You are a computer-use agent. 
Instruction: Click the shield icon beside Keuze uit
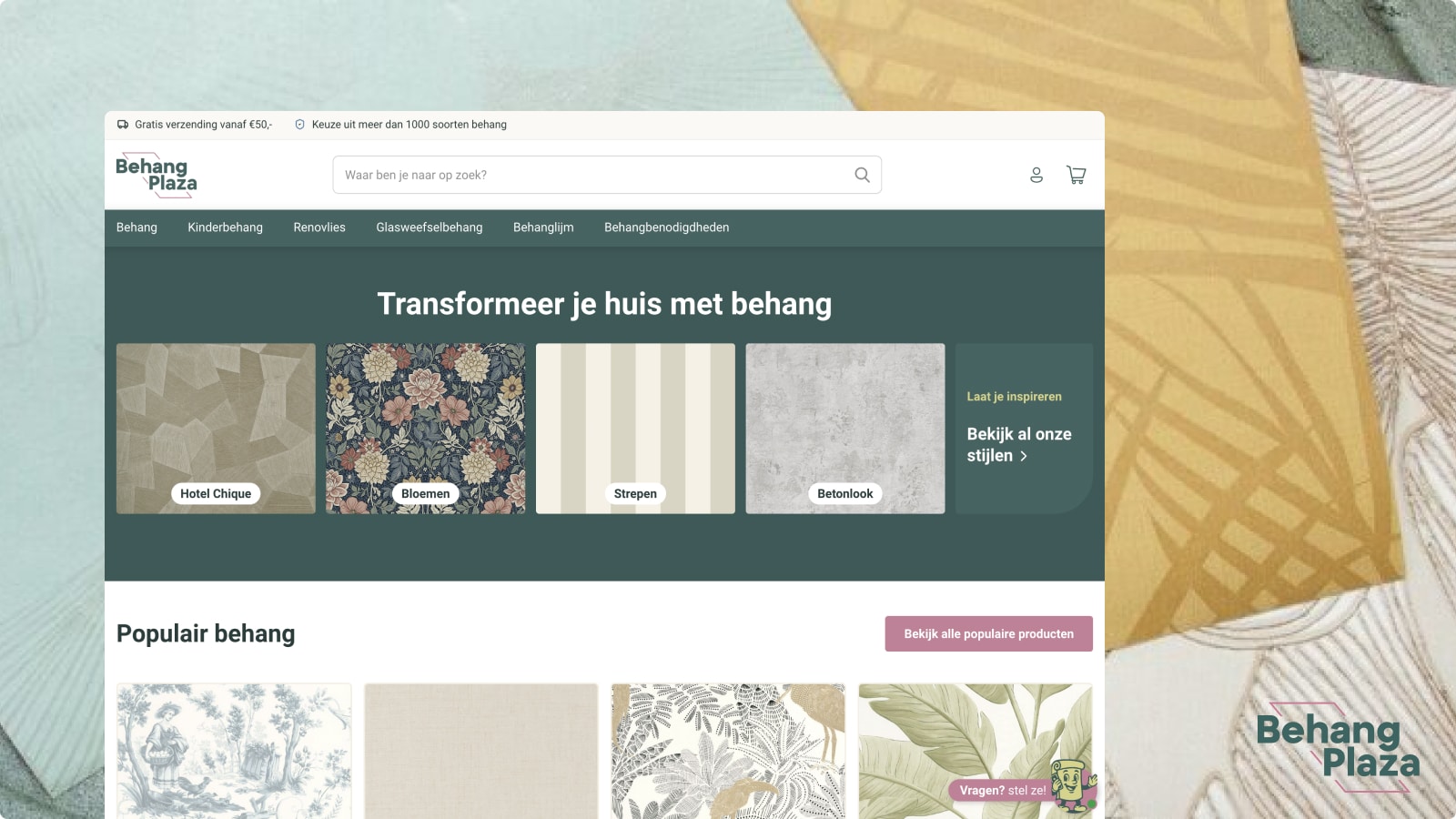(299, 125)
